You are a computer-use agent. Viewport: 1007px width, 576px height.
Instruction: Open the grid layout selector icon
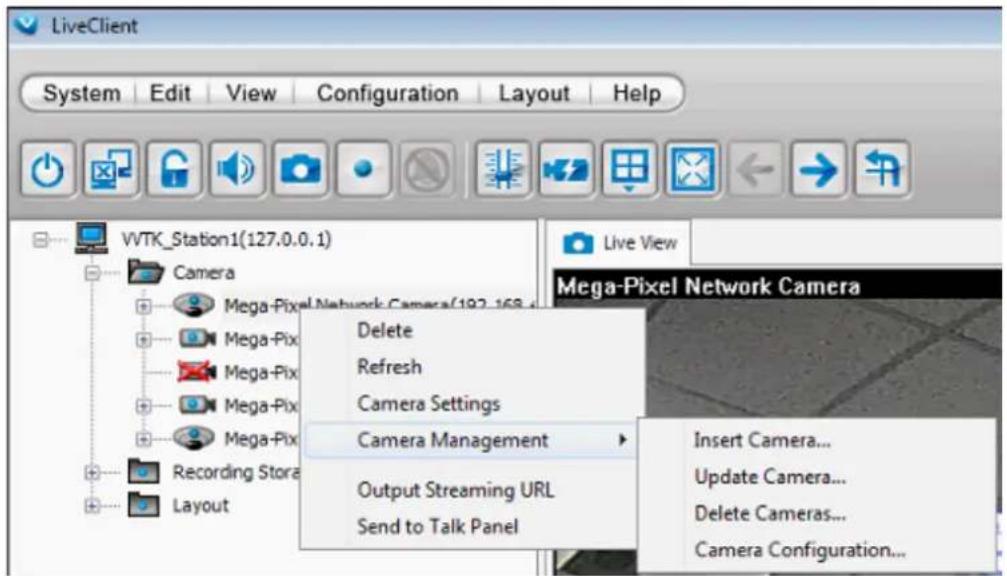[x=629, y=170]
